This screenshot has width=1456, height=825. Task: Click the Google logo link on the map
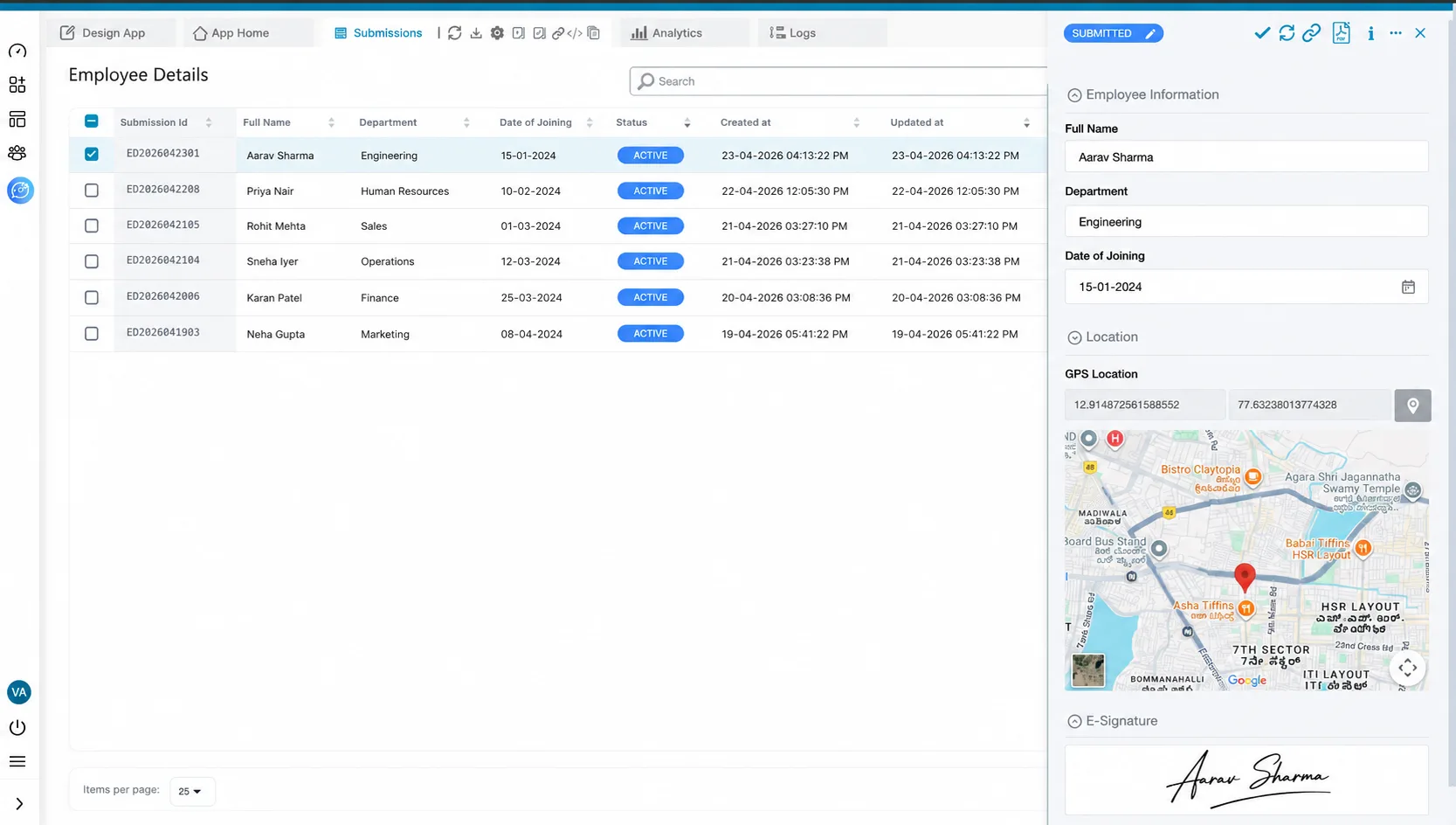[1247, 681]
